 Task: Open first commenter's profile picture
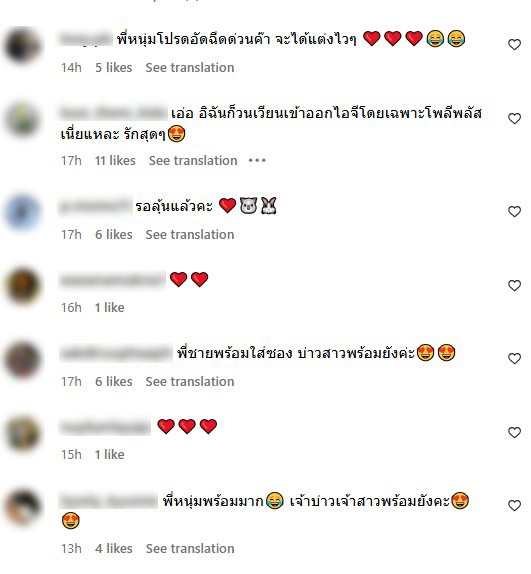click(x=23, y=45)
